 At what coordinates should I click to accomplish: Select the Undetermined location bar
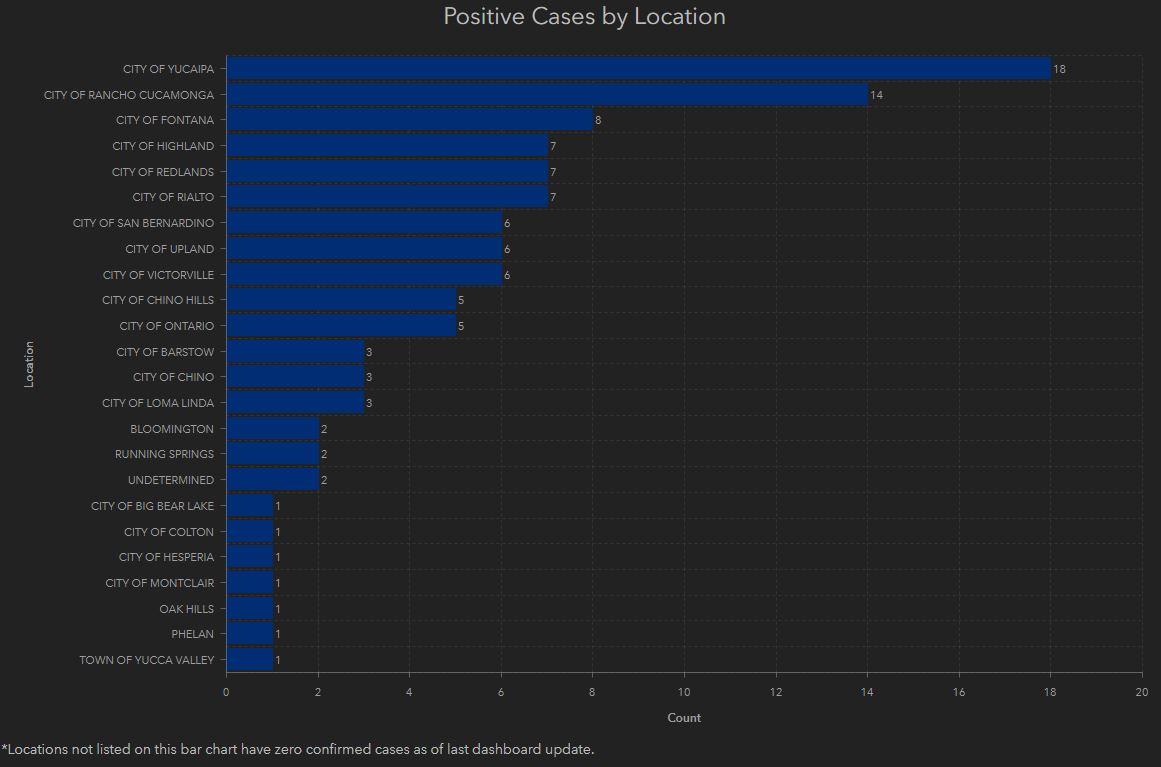coord(272,480)
